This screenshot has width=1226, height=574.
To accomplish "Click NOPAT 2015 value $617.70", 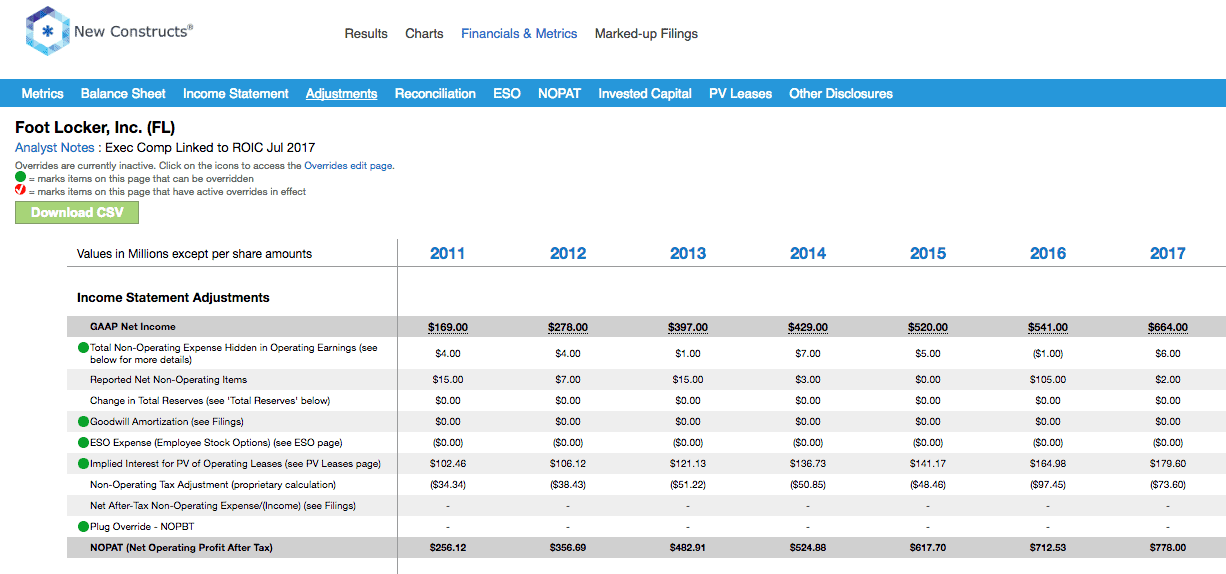I will [x=928, y=548].
